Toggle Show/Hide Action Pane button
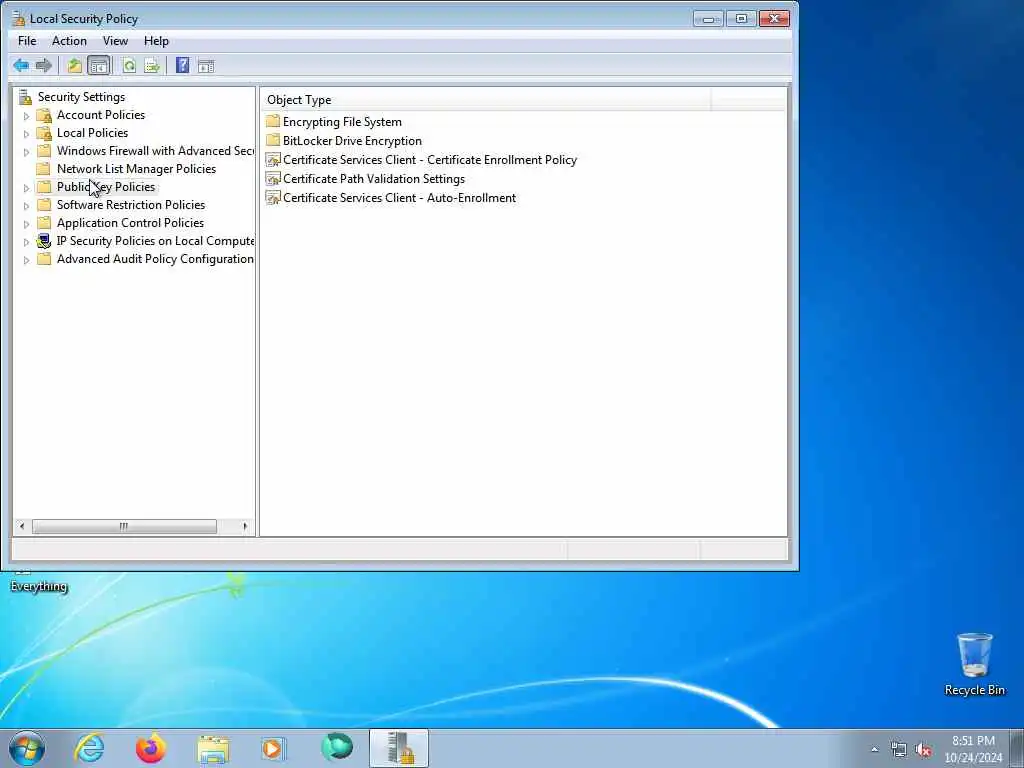The image size is (1024, 768). [x=206, y=65]
